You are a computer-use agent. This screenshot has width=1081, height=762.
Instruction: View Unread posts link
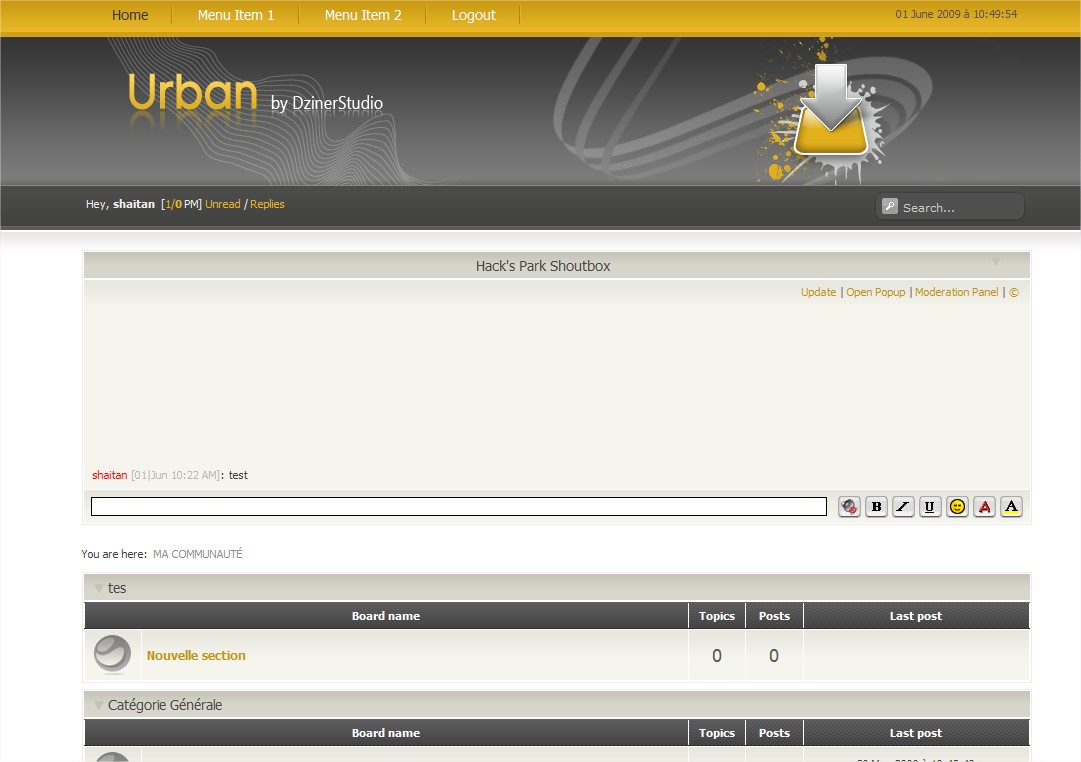[x=223, y=204]
